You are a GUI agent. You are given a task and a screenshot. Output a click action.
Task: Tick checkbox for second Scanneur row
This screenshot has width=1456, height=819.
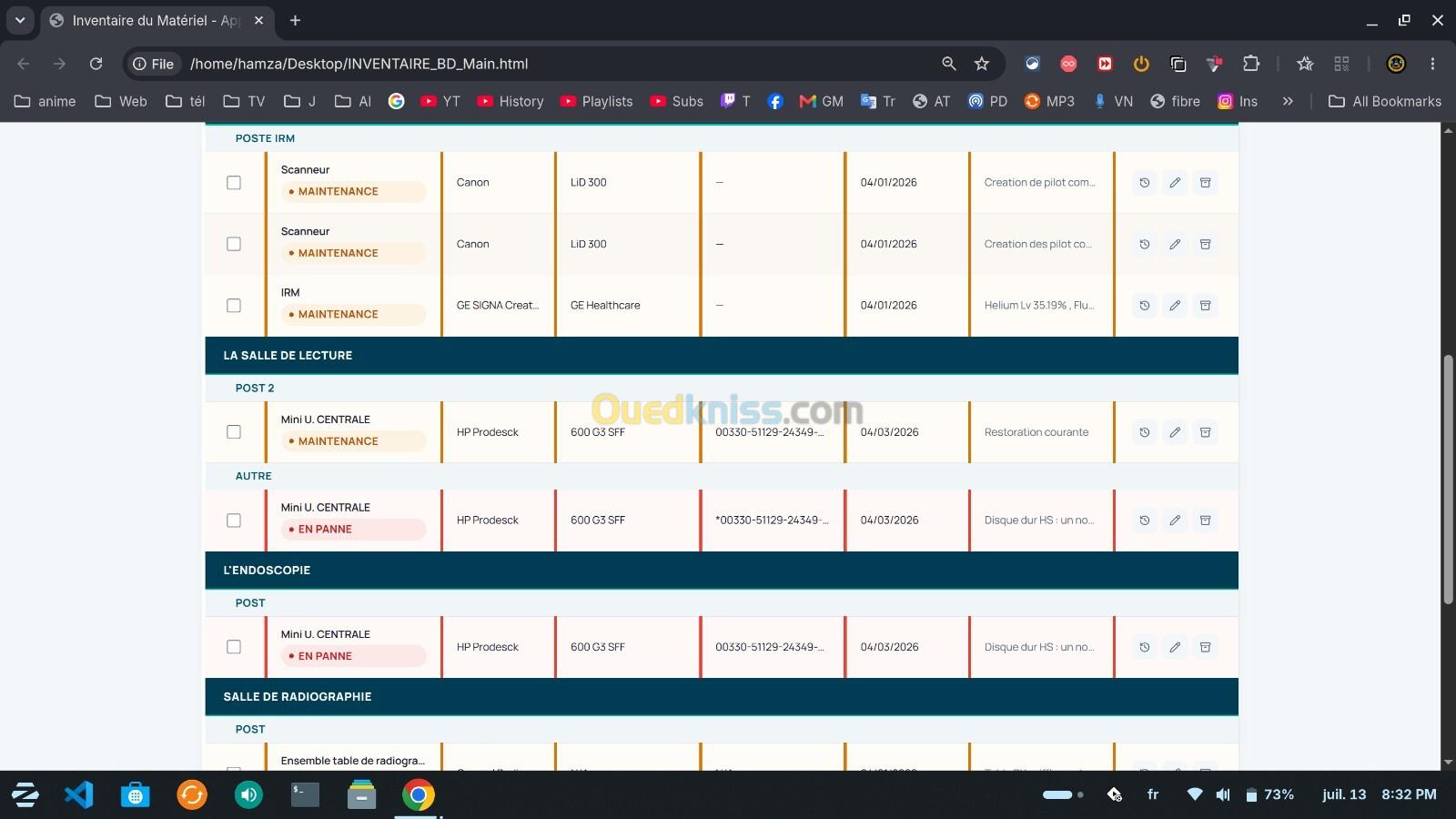coord(234,244)
